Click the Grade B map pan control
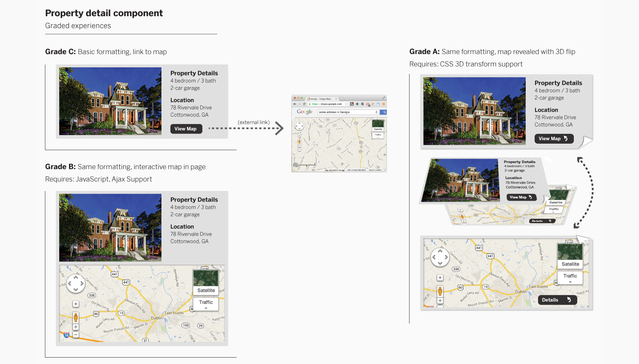 76,283
